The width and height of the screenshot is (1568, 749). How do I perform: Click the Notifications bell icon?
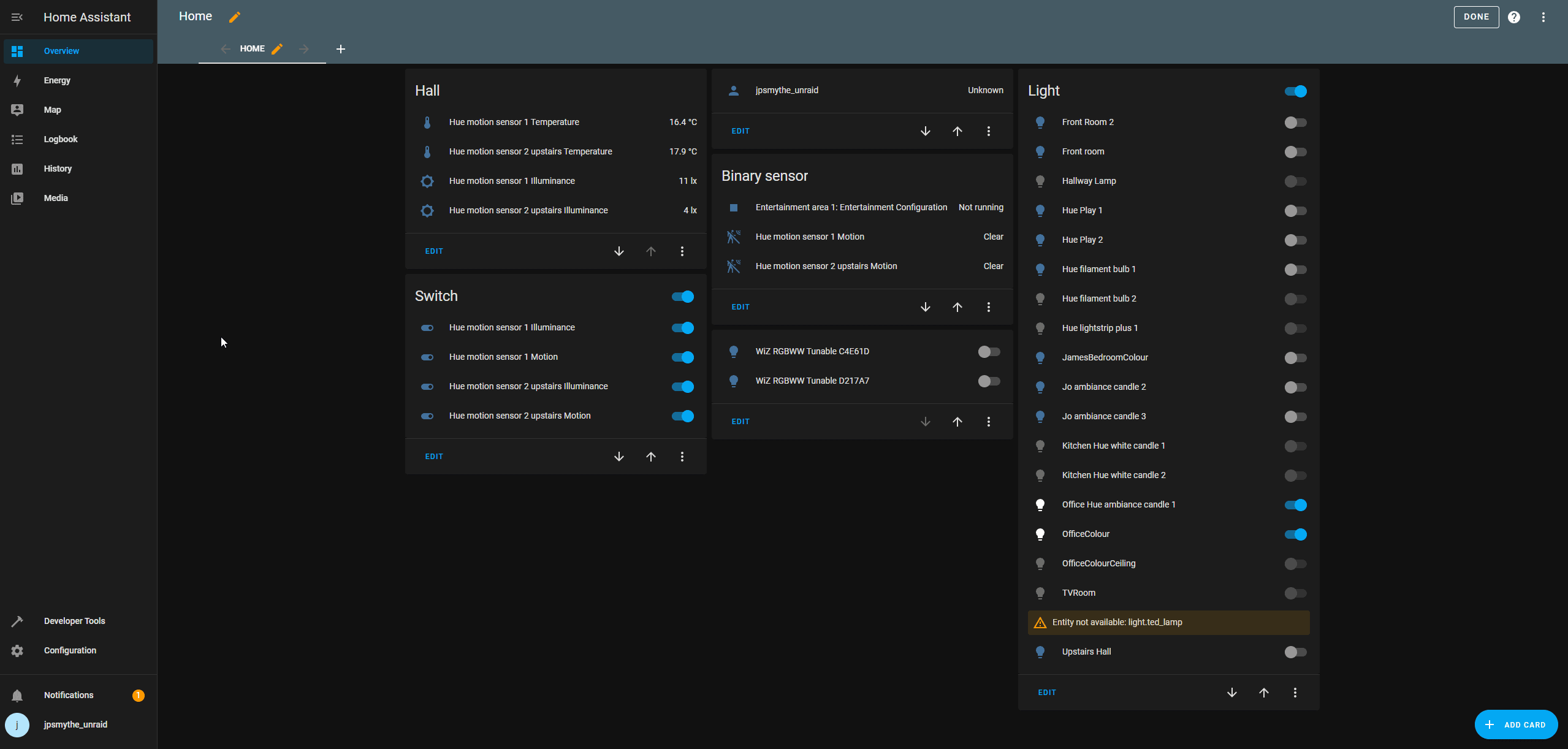(x=17, y=695)
